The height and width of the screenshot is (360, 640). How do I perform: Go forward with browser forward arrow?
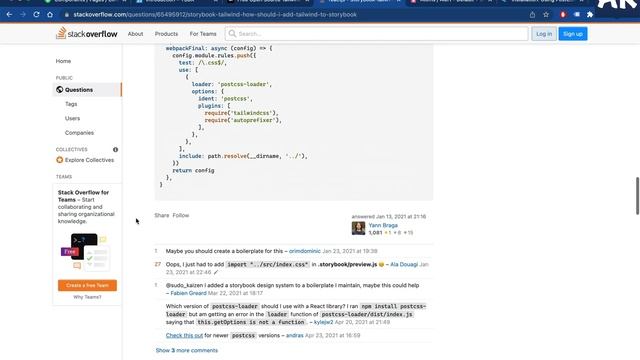pyautogui.click(x=23, y=15)
